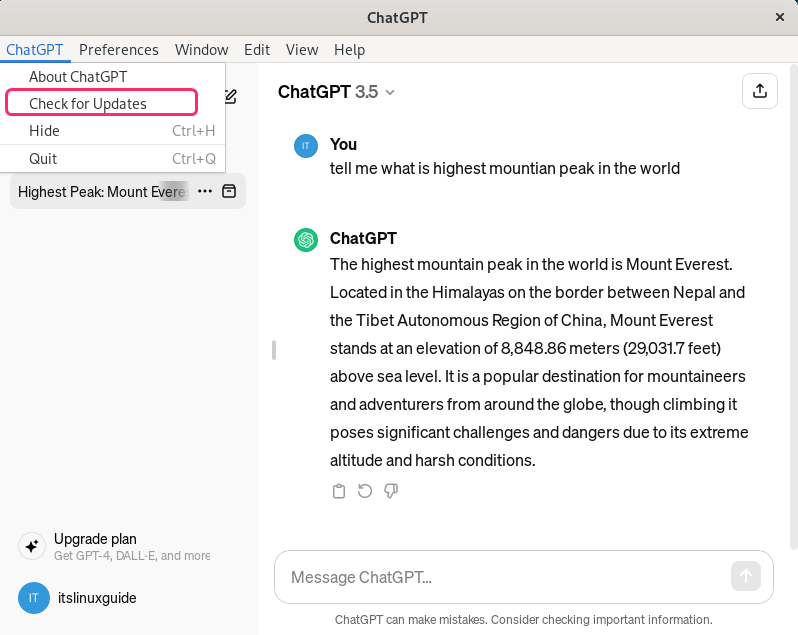This screenshot has width=798, height=635.
Task: Open the Preferences menu
Action: pyautogui.click(x=118, y=50)
